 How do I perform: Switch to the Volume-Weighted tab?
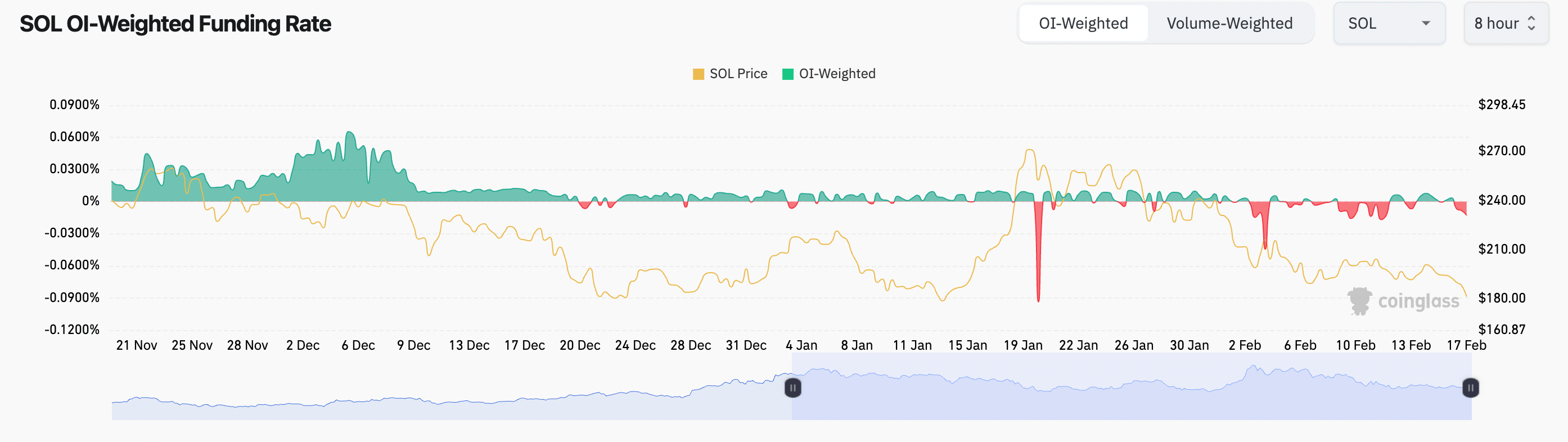1229,23
